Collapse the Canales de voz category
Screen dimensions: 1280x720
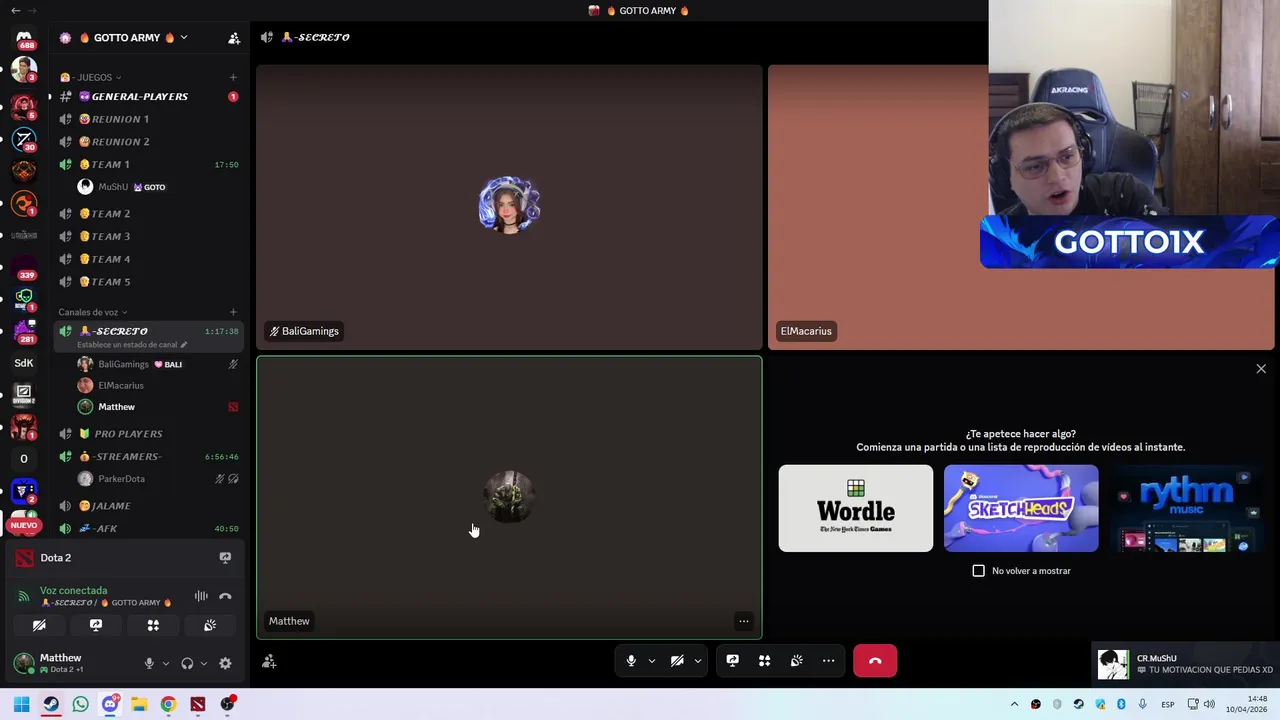tap(93, 312)
